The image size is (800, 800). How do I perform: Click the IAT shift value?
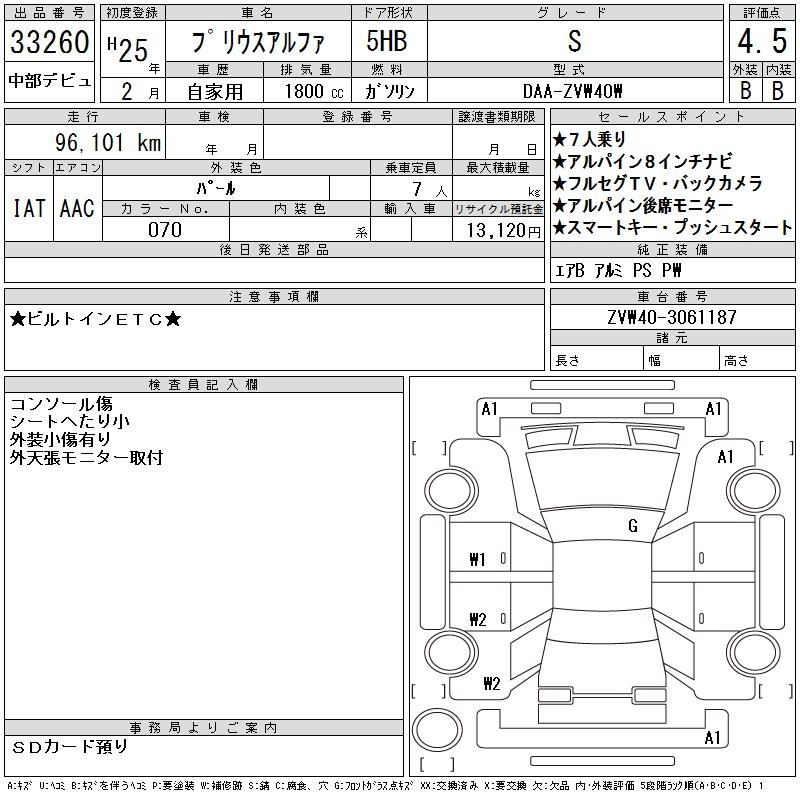pyautogui.click(x=27, y=209)
